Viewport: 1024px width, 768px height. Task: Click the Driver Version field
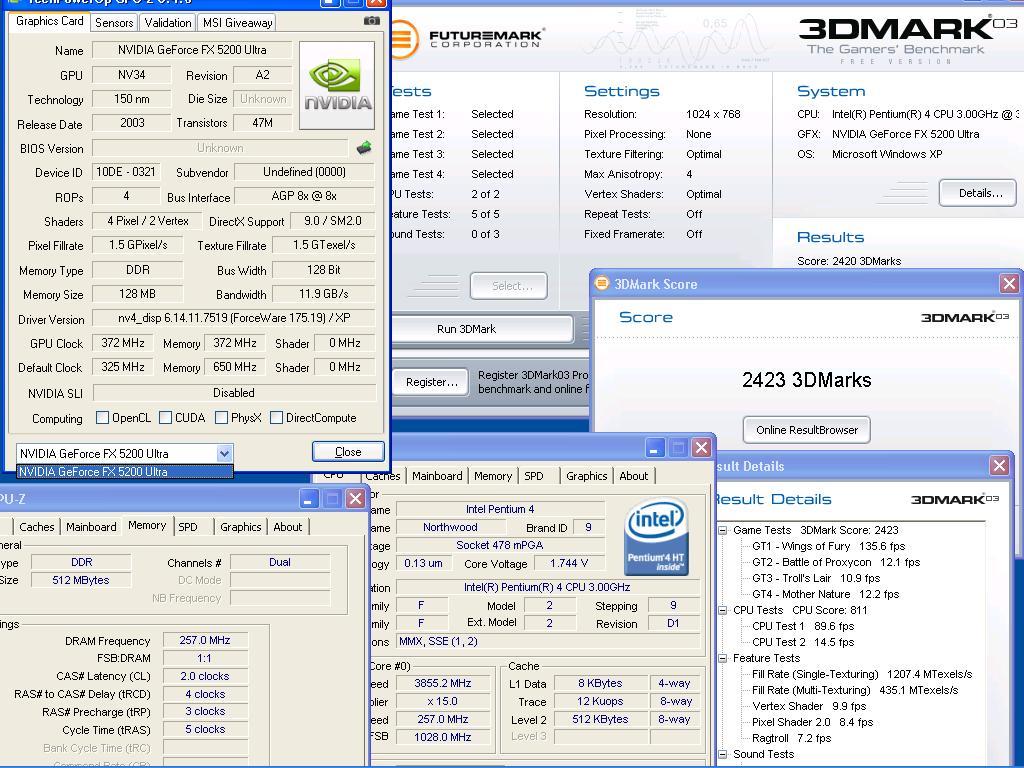coord(234,318)
